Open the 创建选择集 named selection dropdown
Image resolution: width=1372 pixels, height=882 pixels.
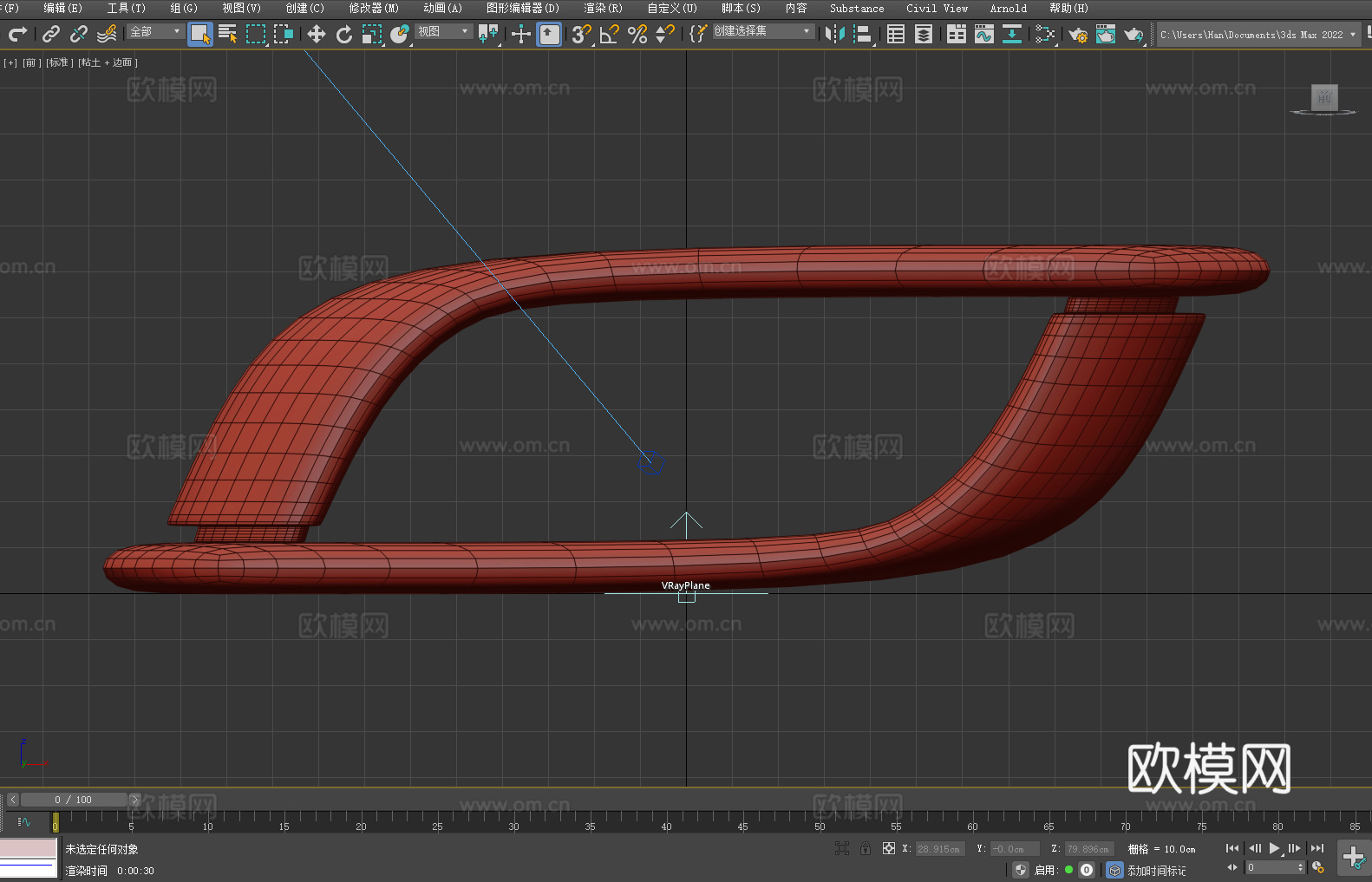tap(762, 31)
